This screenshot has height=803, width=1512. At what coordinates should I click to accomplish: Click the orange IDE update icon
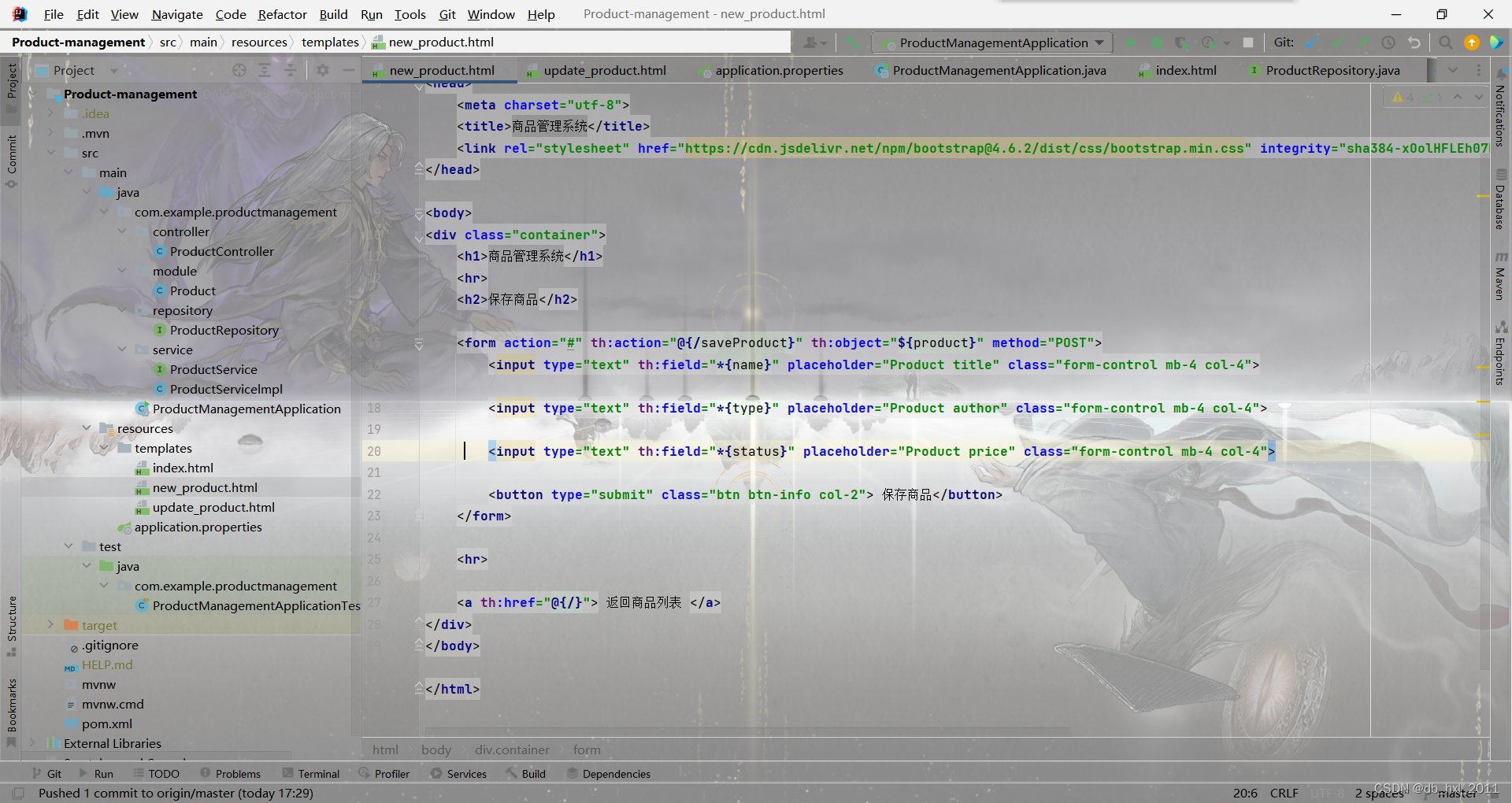1471,43
